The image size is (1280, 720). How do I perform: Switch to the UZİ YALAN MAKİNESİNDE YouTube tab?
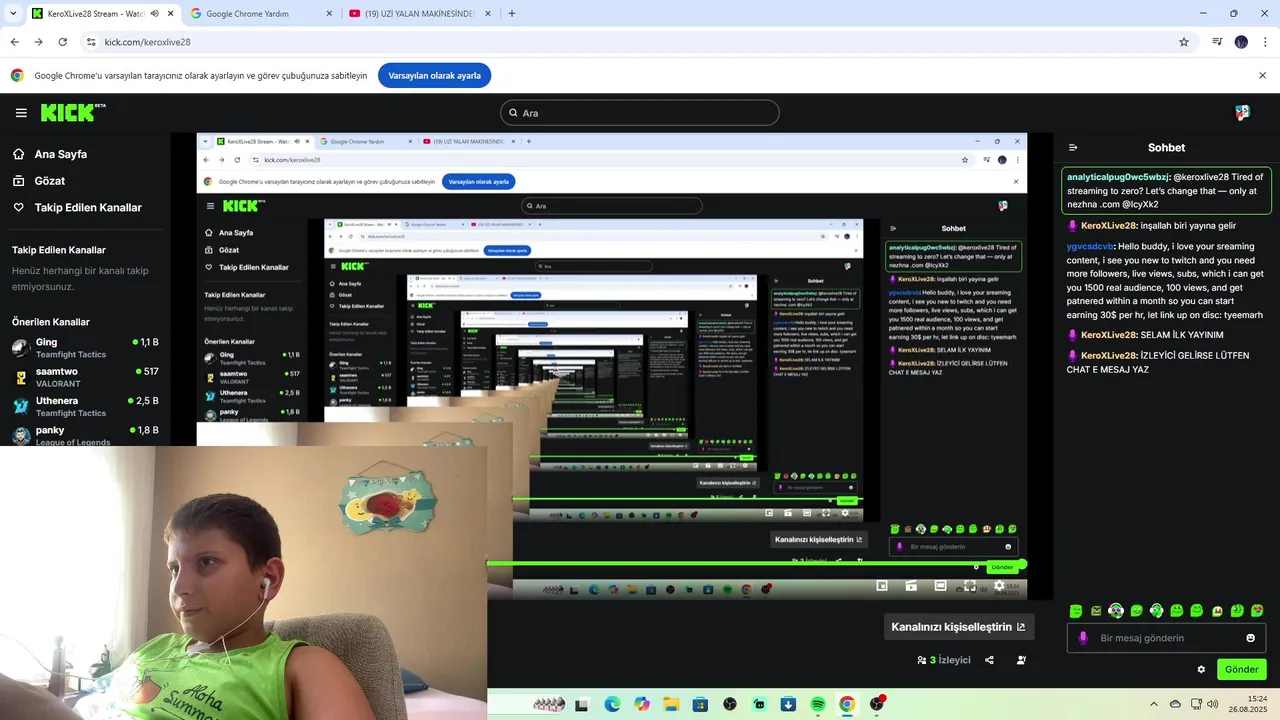[x=419, y=14]
